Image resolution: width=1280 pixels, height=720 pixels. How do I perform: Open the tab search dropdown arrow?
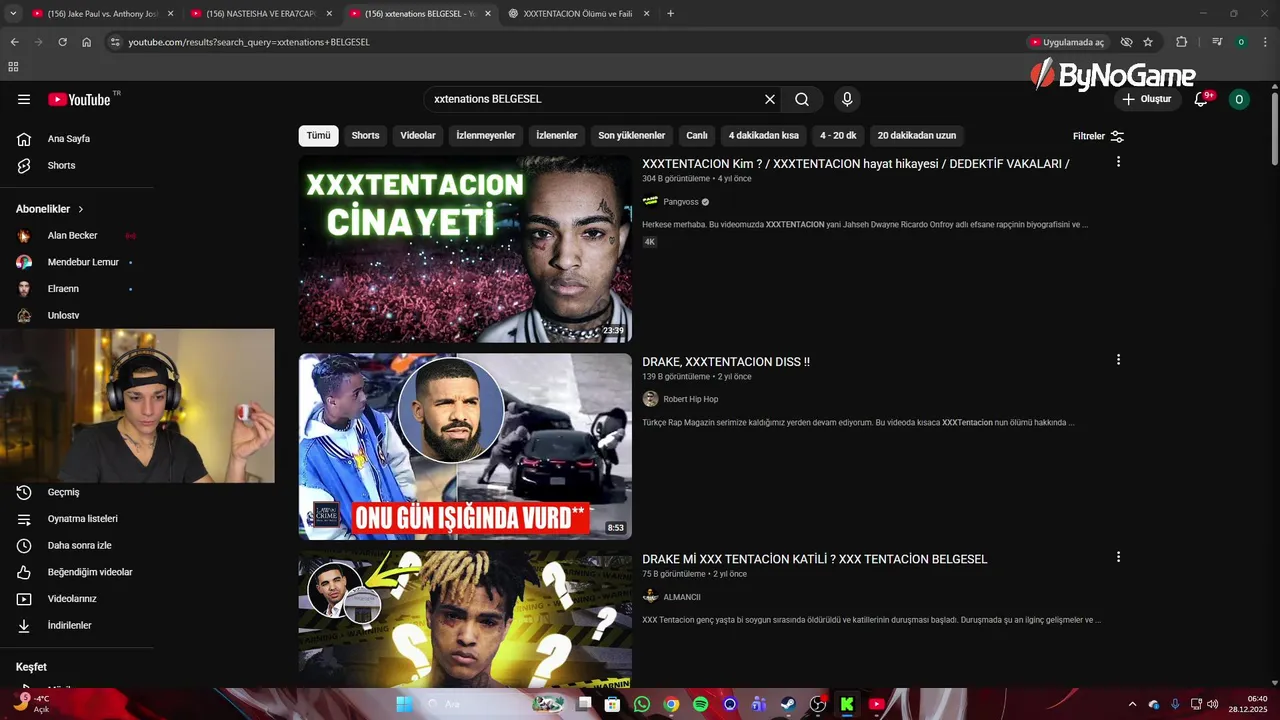pos(13,14)
